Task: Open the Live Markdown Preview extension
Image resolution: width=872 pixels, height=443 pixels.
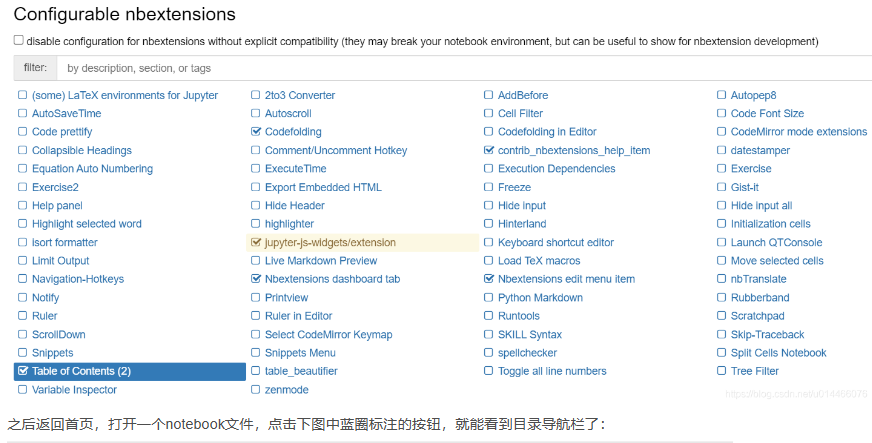Action: [320, 261]
